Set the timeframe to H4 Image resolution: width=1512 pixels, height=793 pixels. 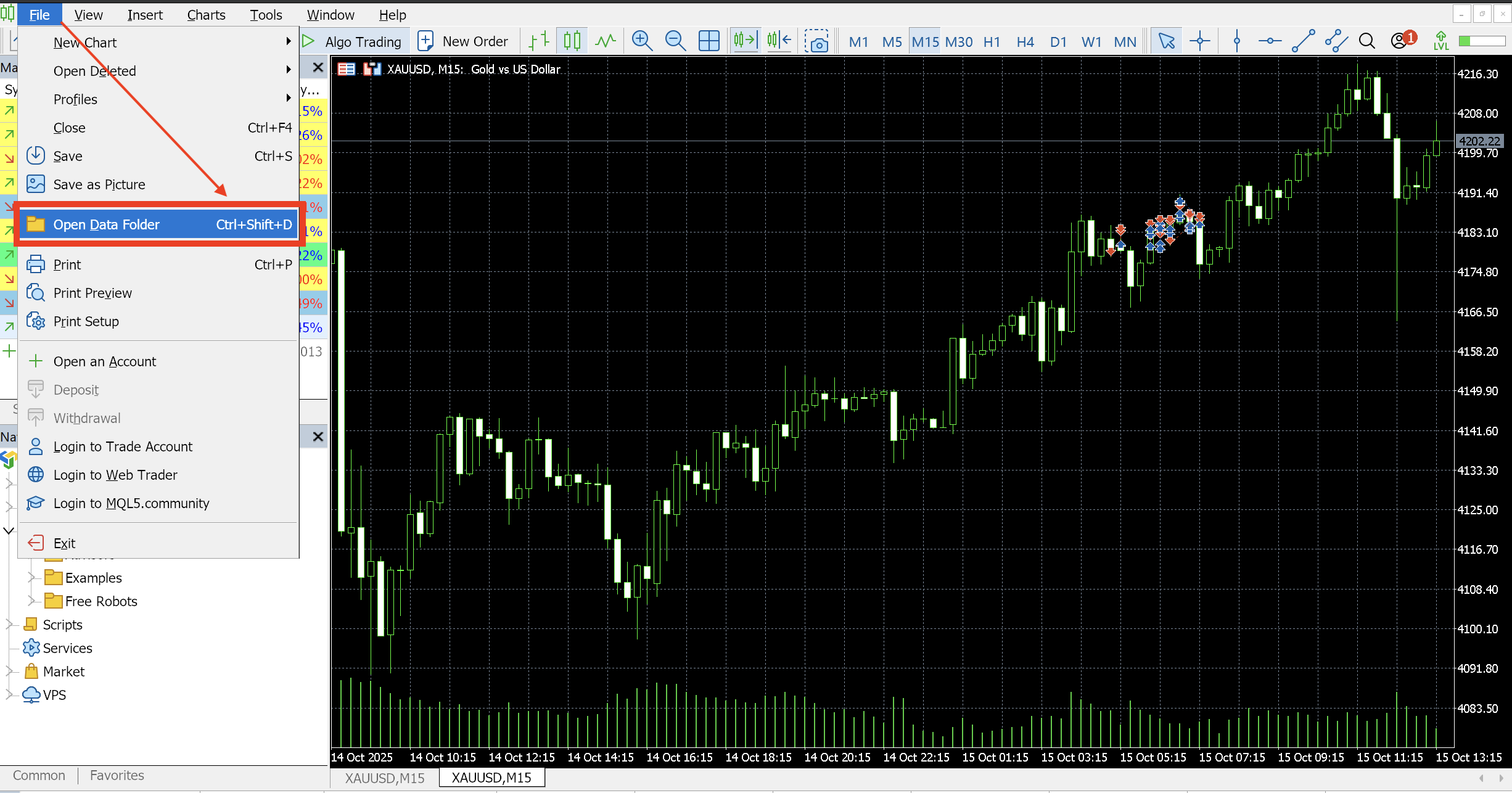pyautogui.click(x=1025, y=41)
